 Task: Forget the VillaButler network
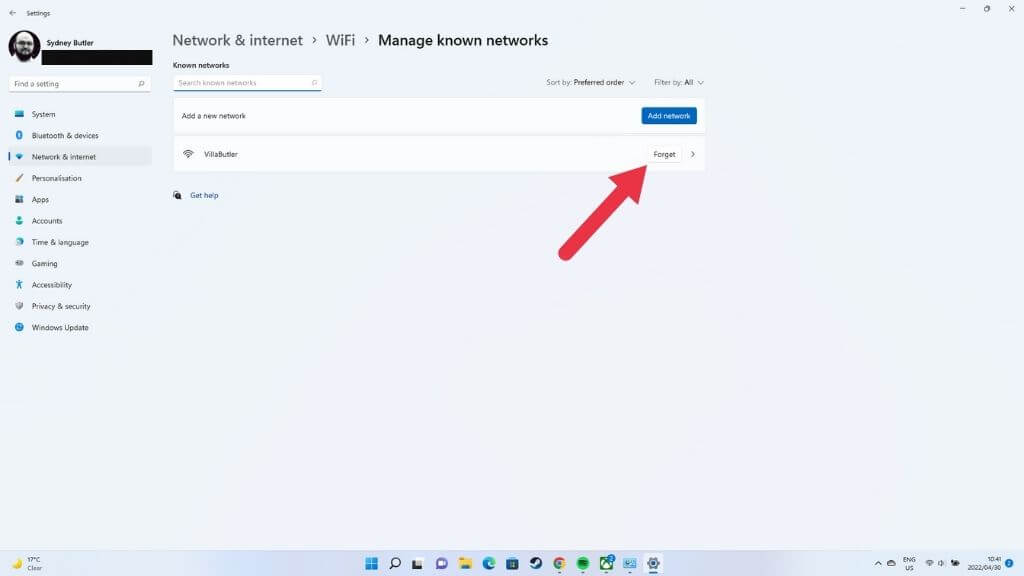(x=664, y=155)
